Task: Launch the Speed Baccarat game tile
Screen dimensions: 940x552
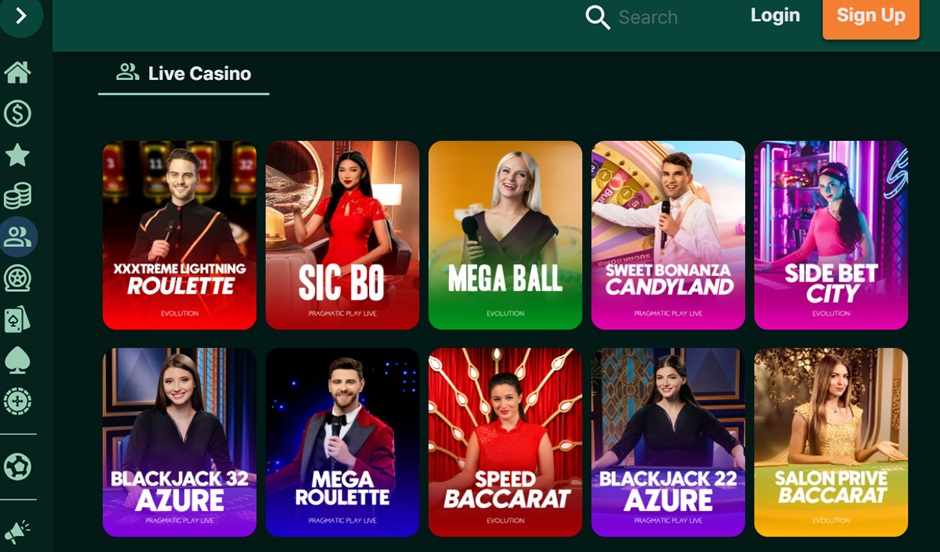Action: point(505,442)
